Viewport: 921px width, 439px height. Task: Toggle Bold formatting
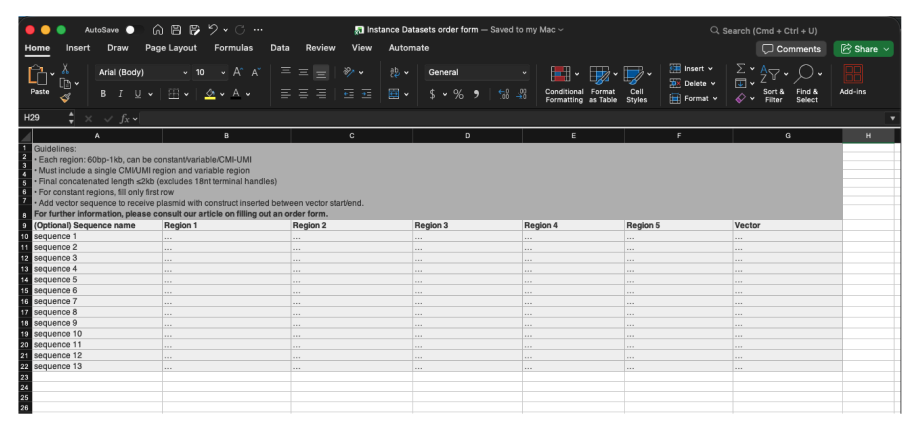tap(103, 94)
